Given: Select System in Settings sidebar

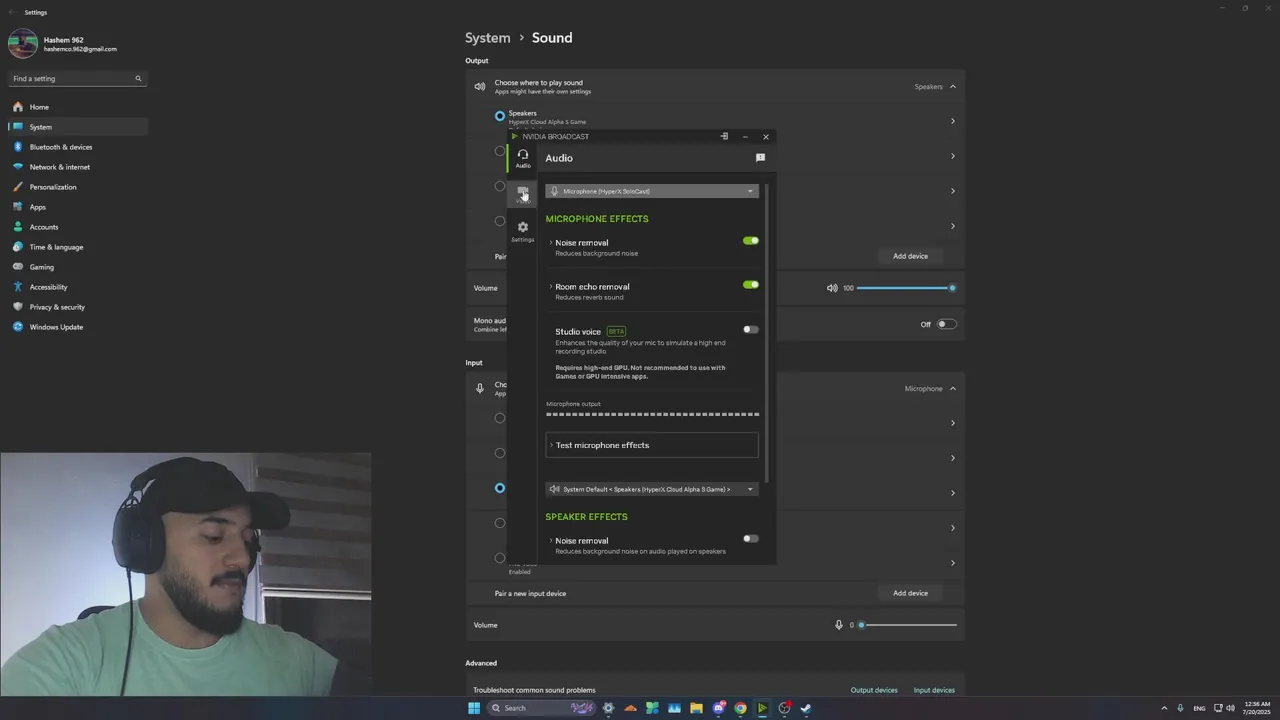Looking at the screenshot, I should coord(78,127).
